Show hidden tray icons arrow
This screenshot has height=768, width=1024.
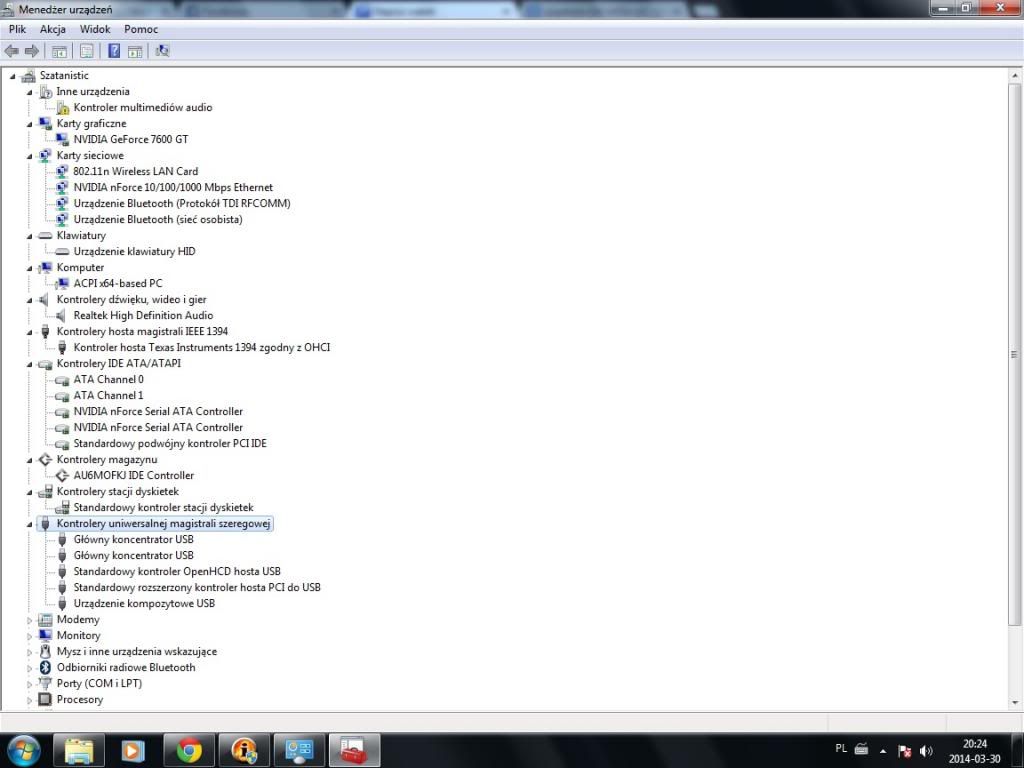883,751
